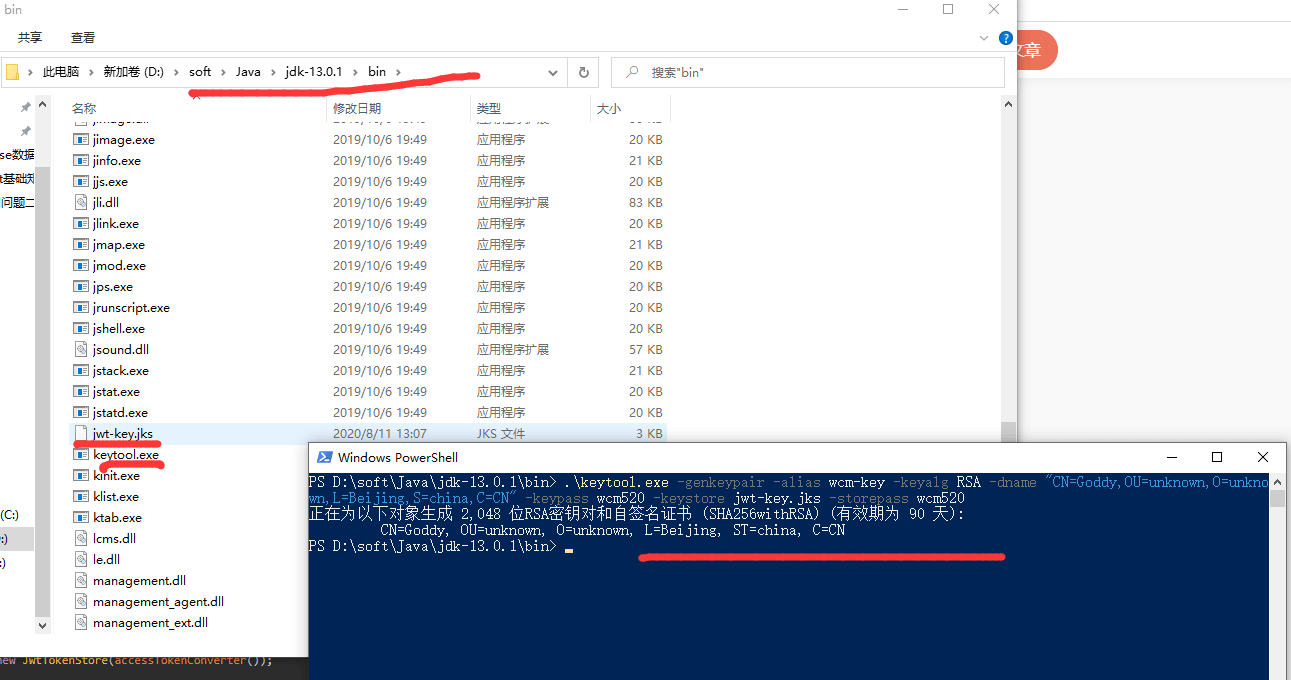Click the refresh button beside address bar

pos(583,72)
